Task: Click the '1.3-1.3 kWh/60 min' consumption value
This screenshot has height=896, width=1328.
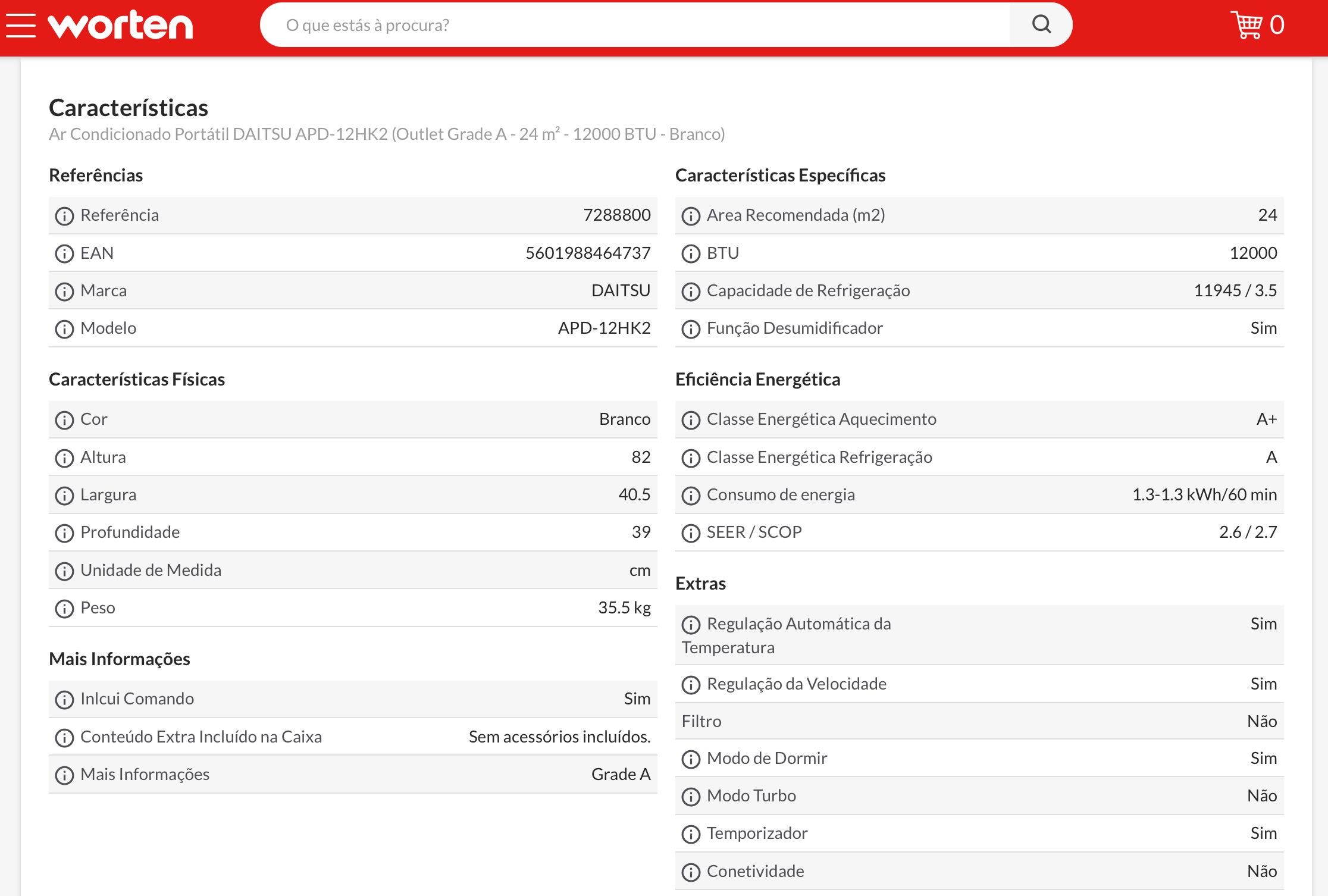Action: coord(1204,494)
